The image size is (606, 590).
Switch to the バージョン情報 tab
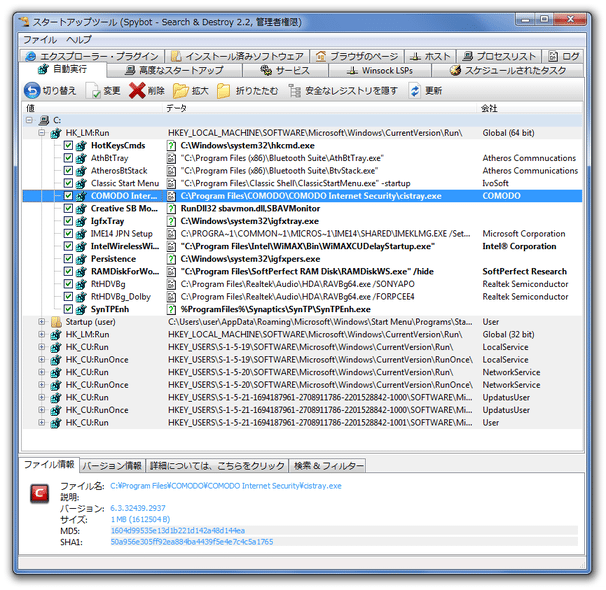click(x=112, y=466)
